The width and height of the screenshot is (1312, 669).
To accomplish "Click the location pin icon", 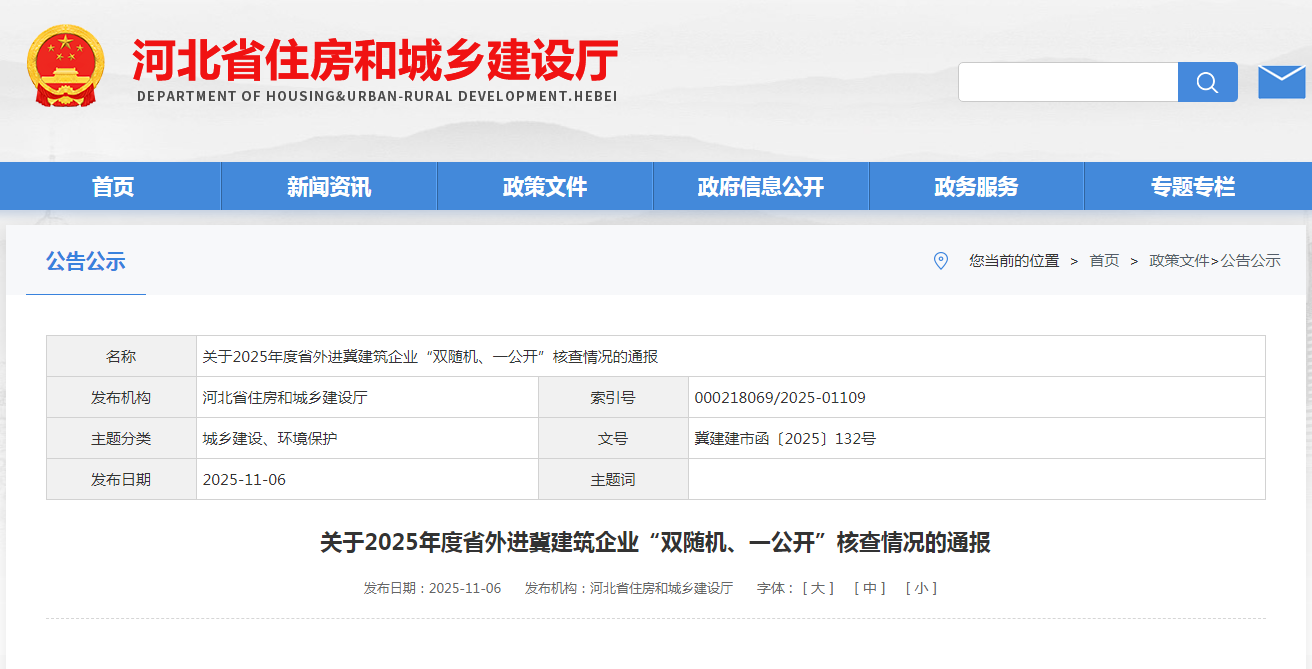I will [940, 261].
